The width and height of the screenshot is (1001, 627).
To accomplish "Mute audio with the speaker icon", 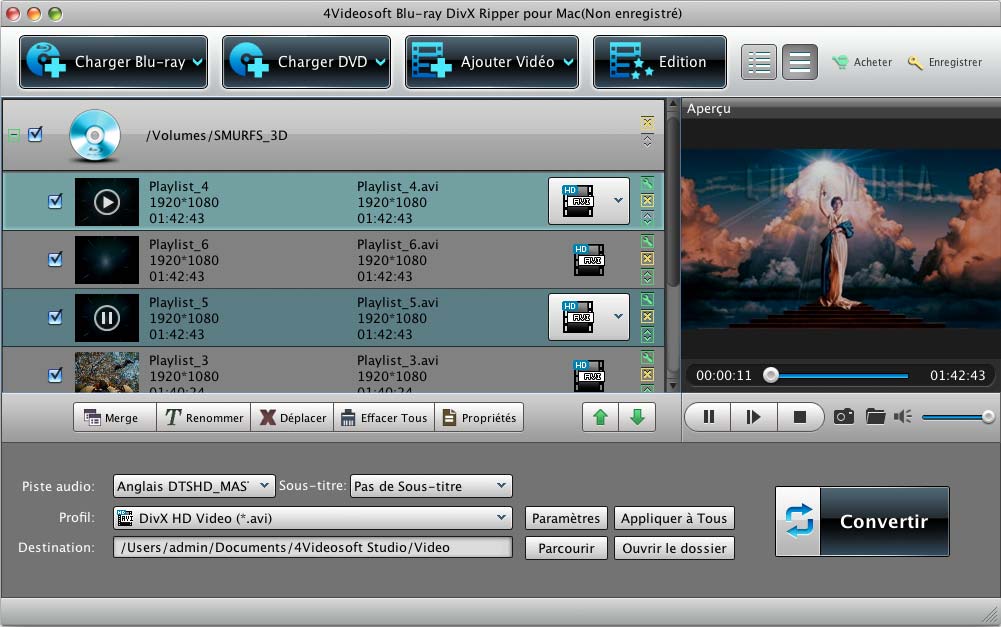I will coord(903,416).
